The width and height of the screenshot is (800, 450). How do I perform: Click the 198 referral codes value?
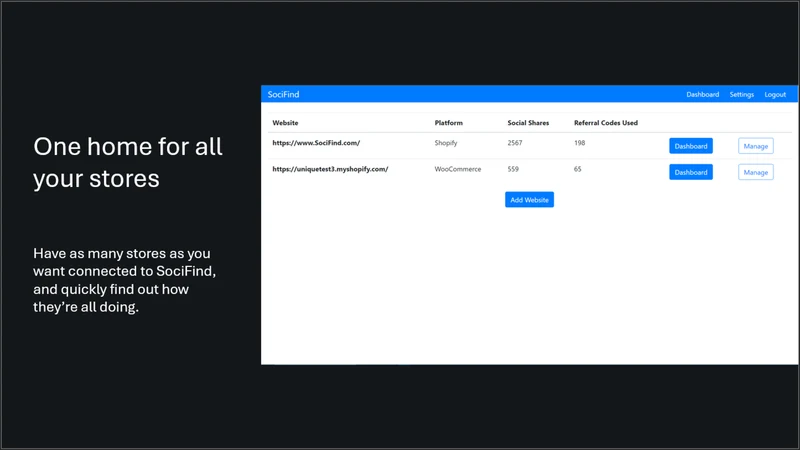click(x=579, y=143)
